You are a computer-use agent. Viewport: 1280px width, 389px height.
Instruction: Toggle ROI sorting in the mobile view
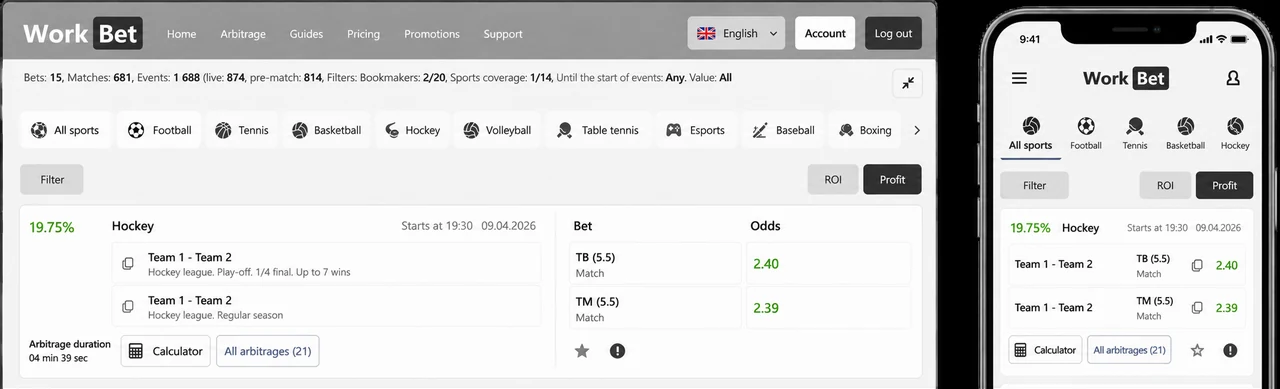[1165, 185]
